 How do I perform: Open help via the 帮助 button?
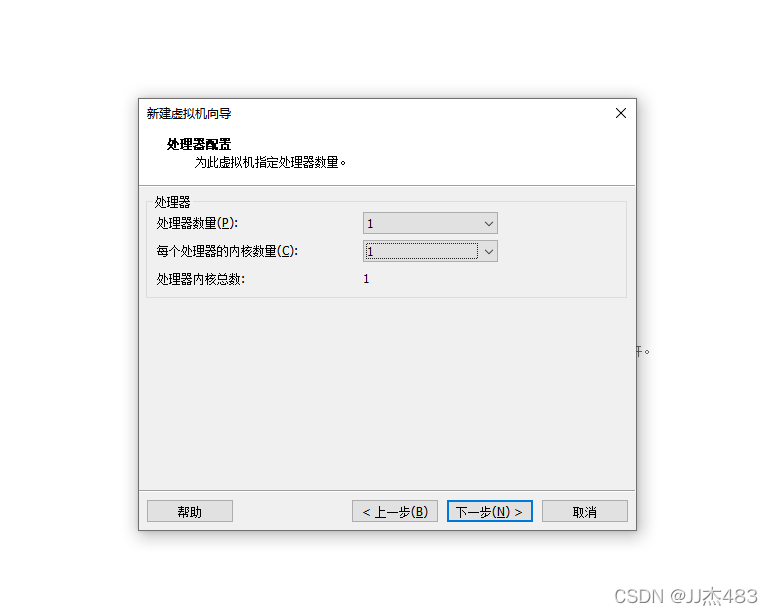[190, 512]
